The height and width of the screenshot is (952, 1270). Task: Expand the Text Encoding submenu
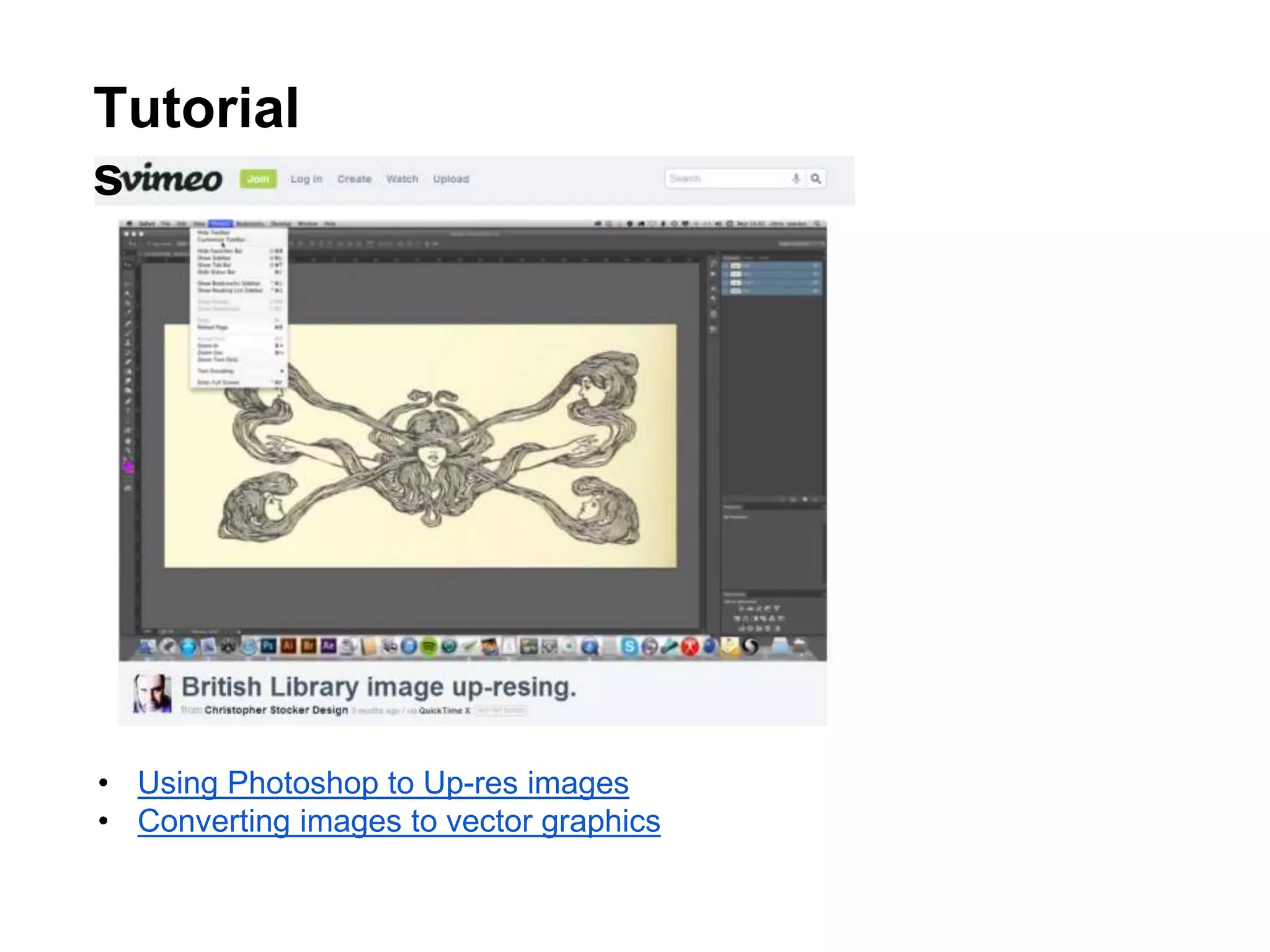pyautogui.click(x=239, y=371)
